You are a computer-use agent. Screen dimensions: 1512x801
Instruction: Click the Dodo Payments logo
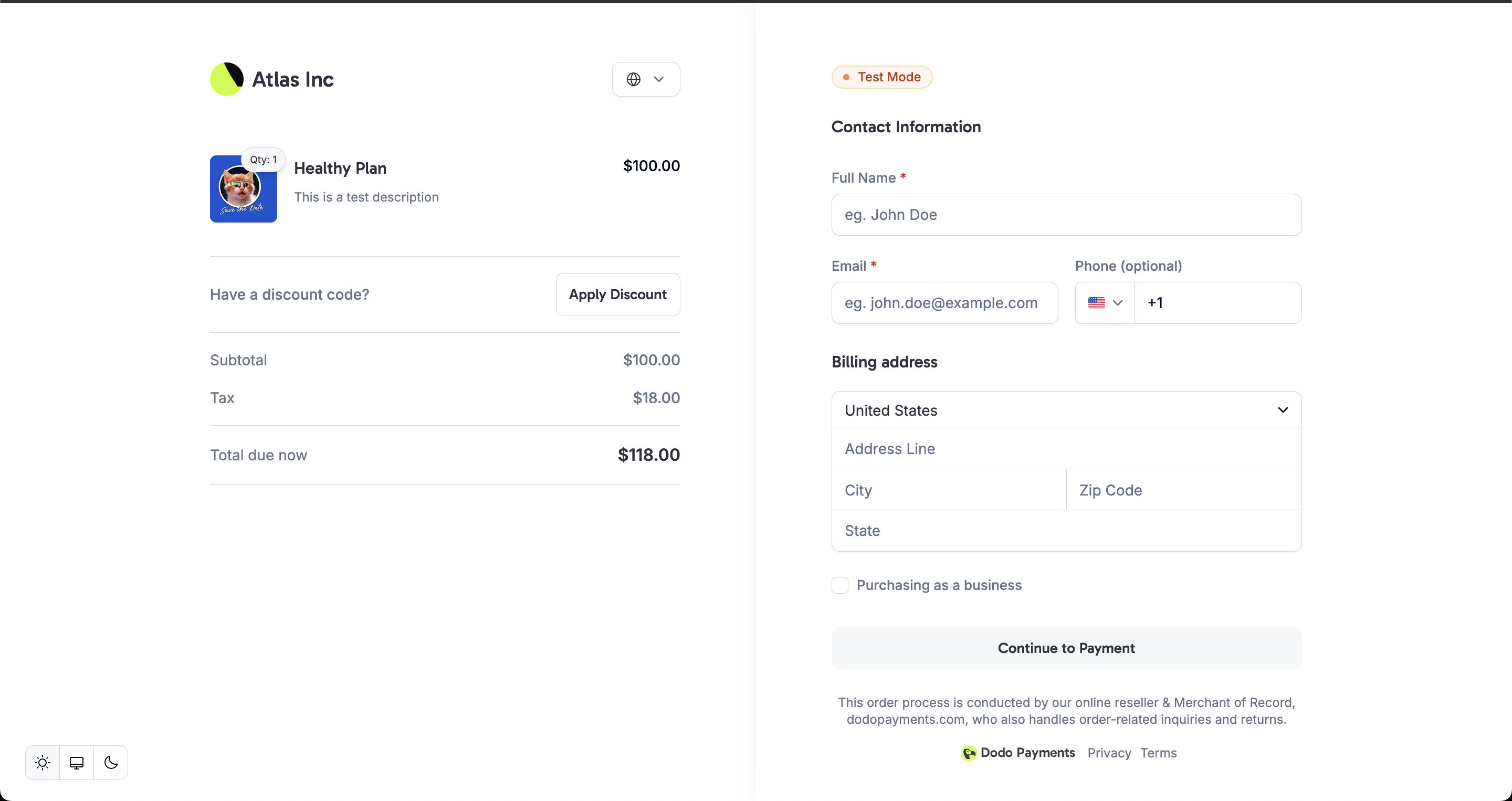[x=968, y=753]
